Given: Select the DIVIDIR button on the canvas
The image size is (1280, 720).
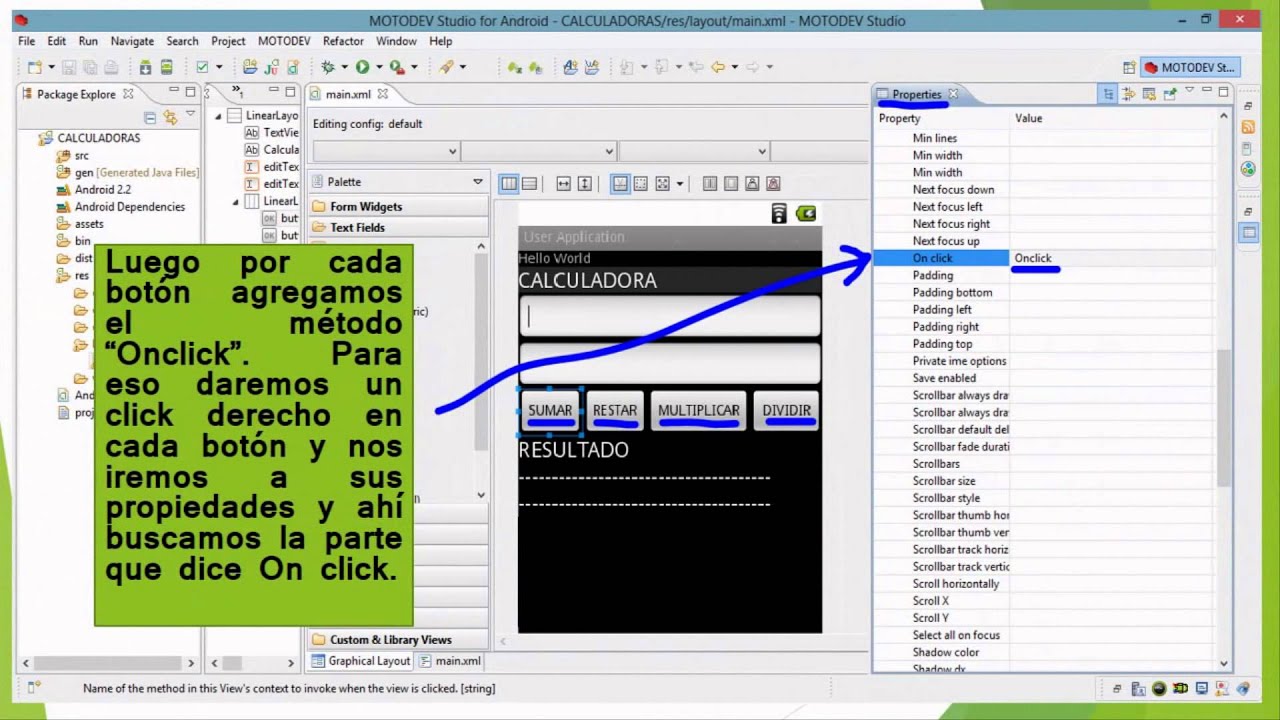Looking at the screenshot, I should pos(787,411).
